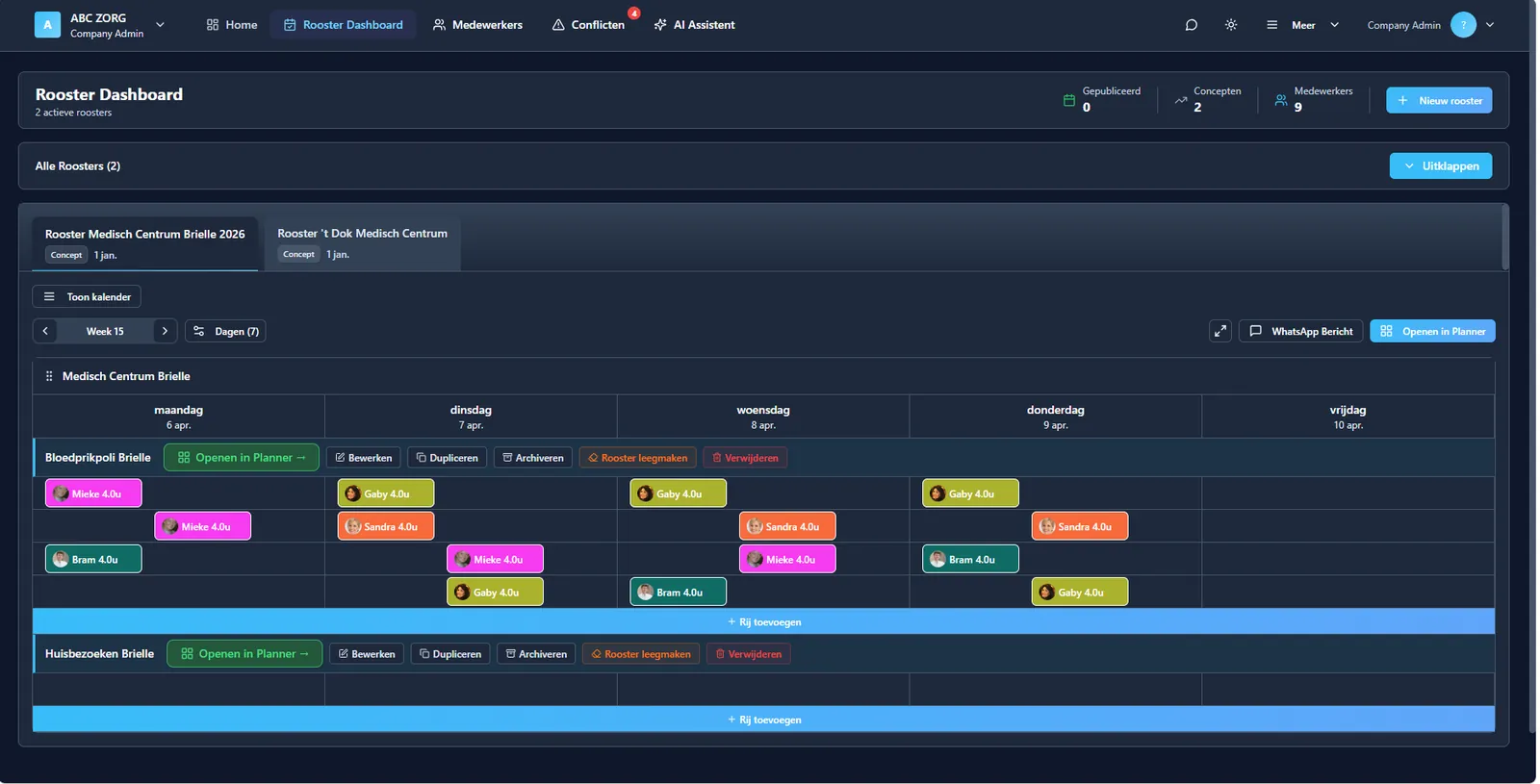Open WhatsApp Bericht
The width and height of the screenshot is (1540, 784).
click(x=1301, y=331)
